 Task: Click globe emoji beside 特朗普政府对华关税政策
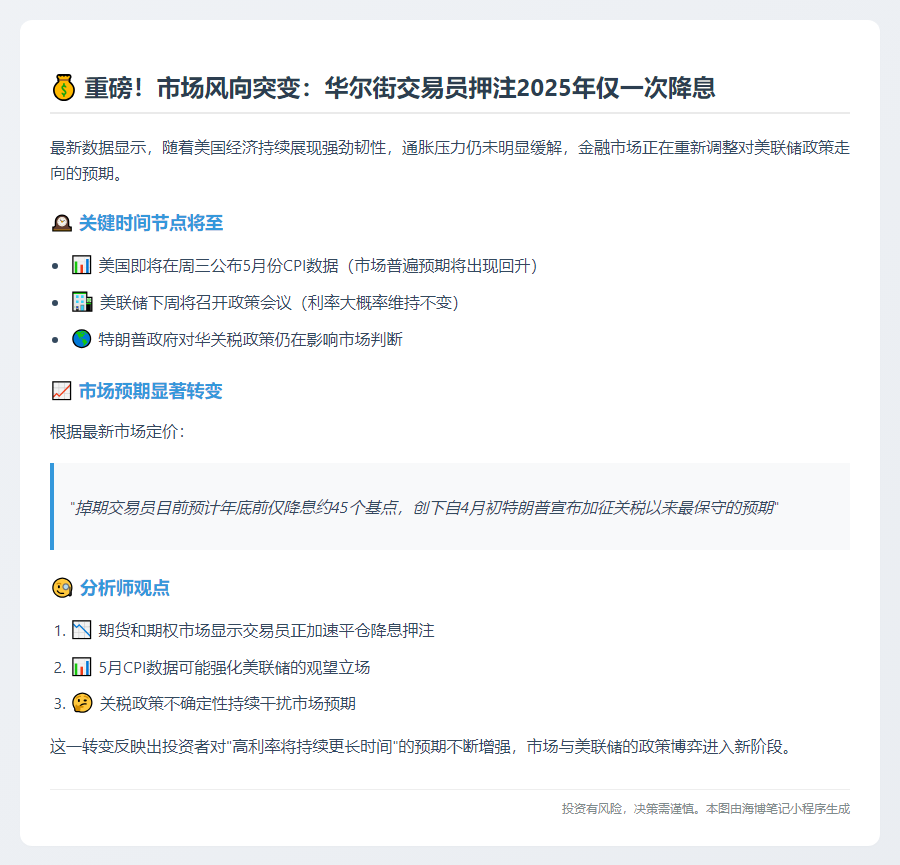pyautogui.click(x=82, y=339)
